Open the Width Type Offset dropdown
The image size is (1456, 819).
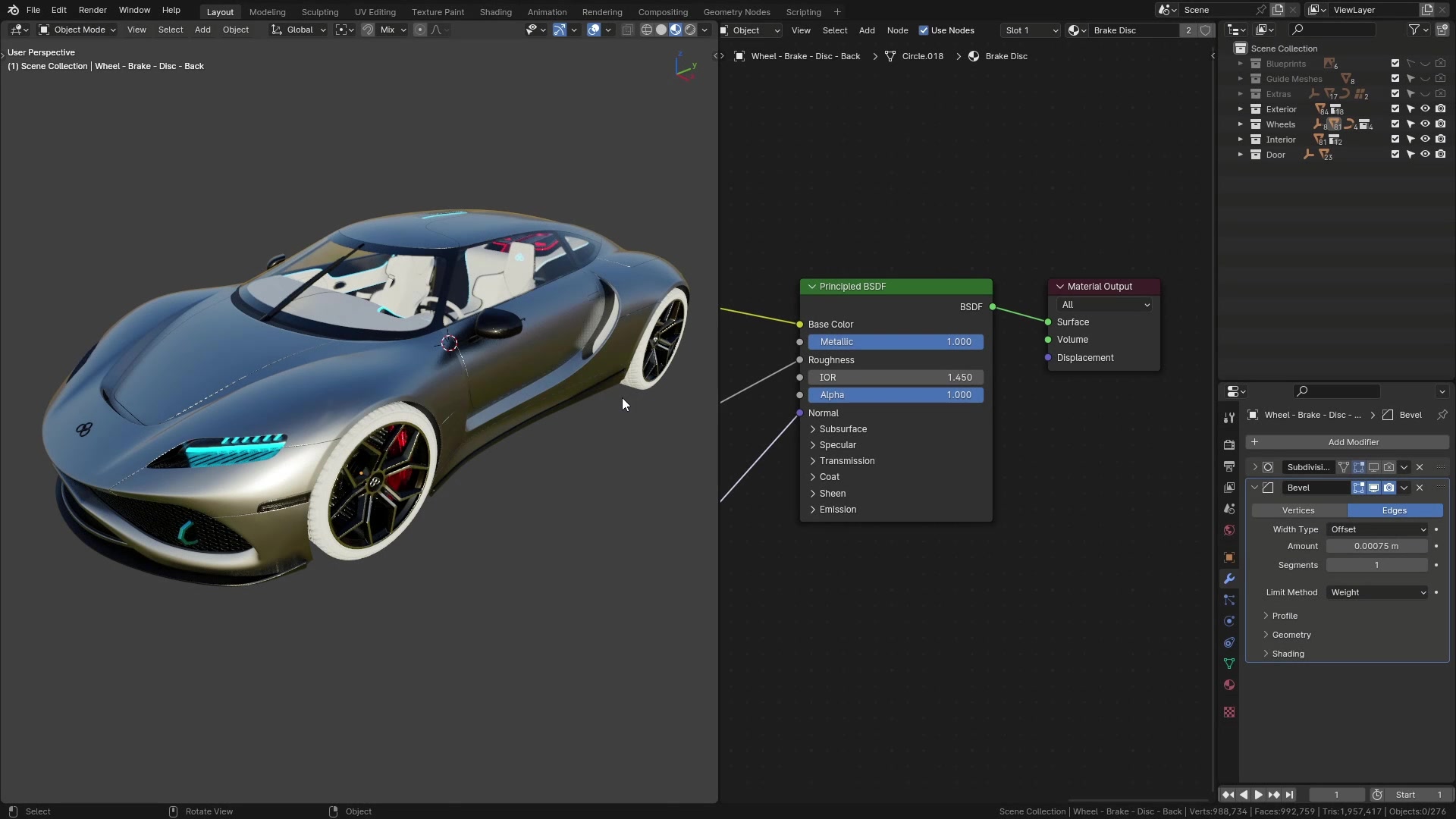click(1377, 529)
